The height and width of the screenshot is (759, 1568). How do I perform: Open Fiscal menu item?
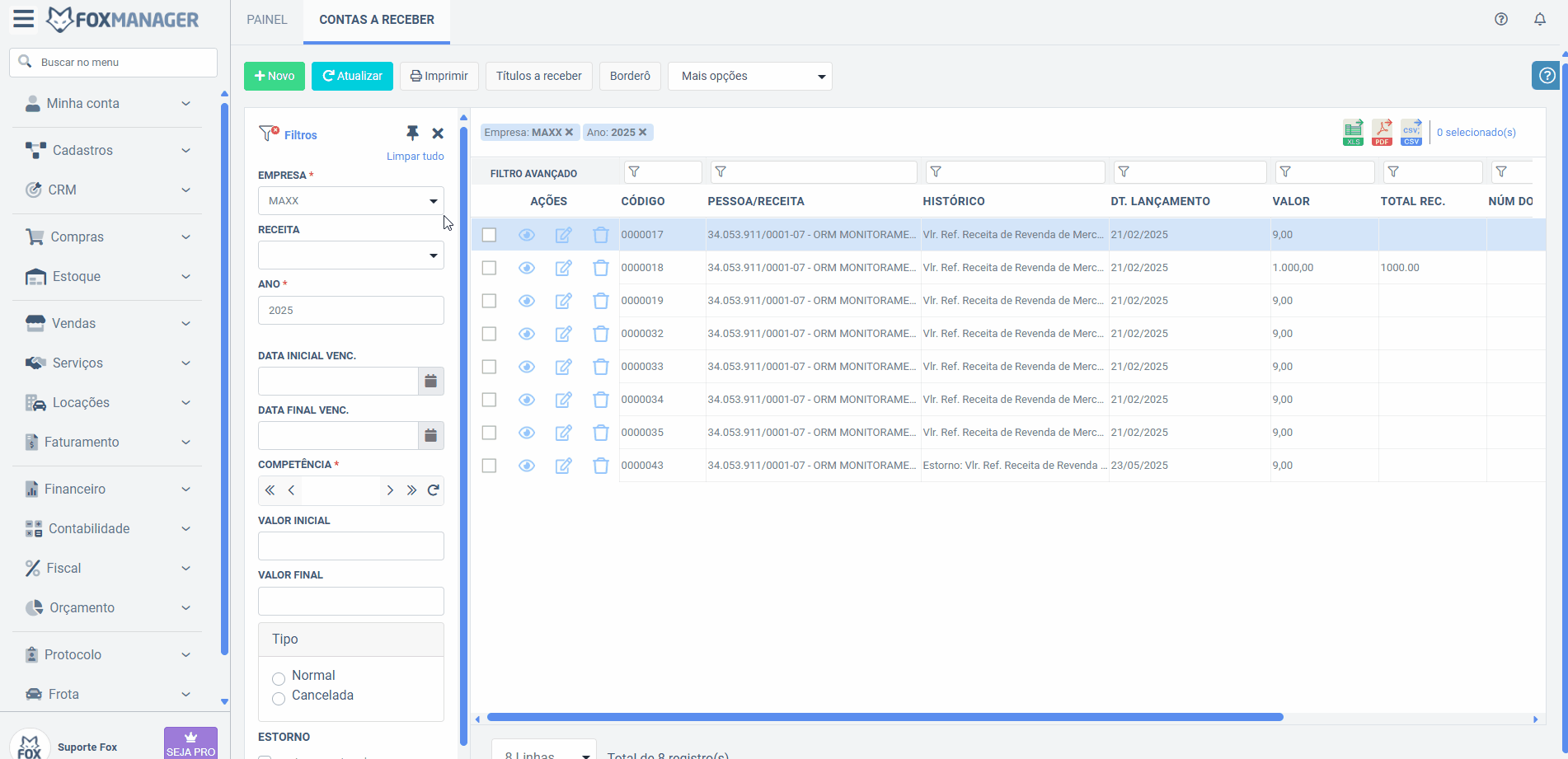point(107,568)
